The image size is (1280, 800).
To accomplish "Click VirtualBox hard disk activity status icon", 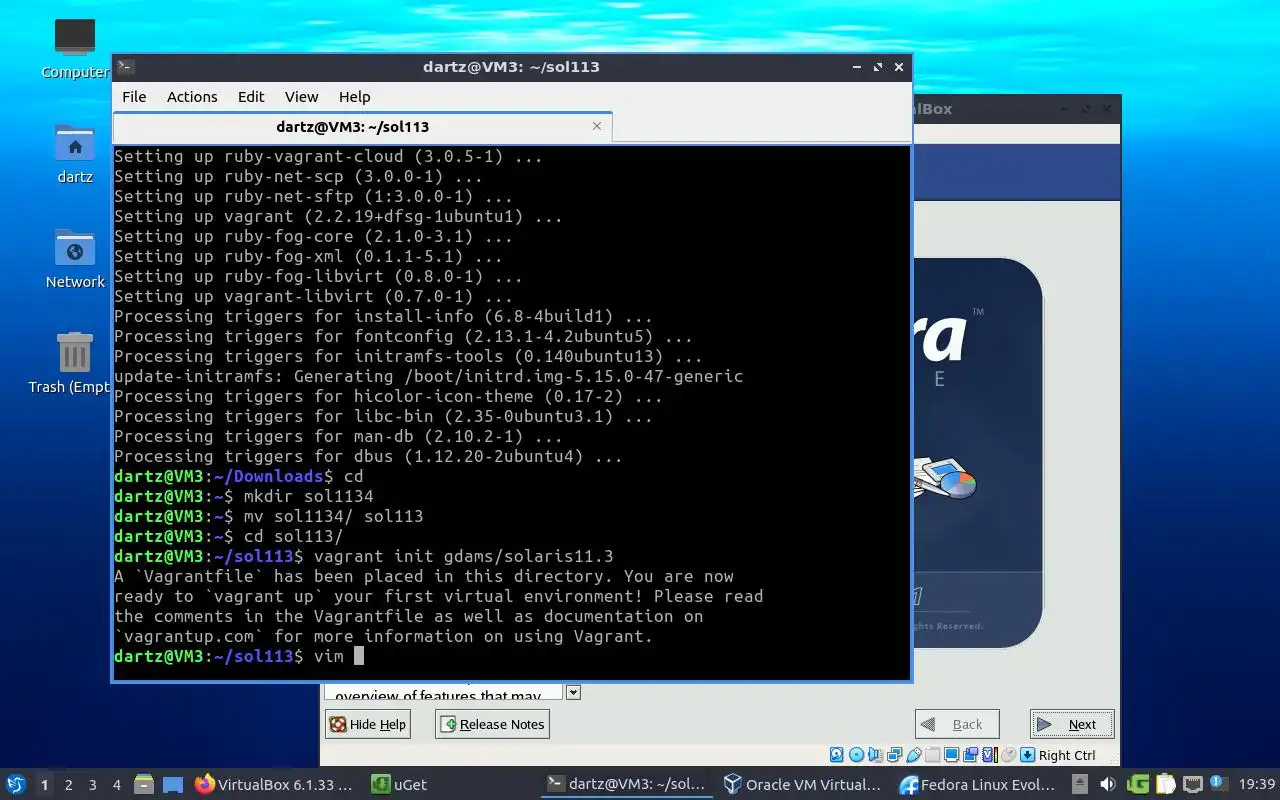I will click(x=837, y=755).
